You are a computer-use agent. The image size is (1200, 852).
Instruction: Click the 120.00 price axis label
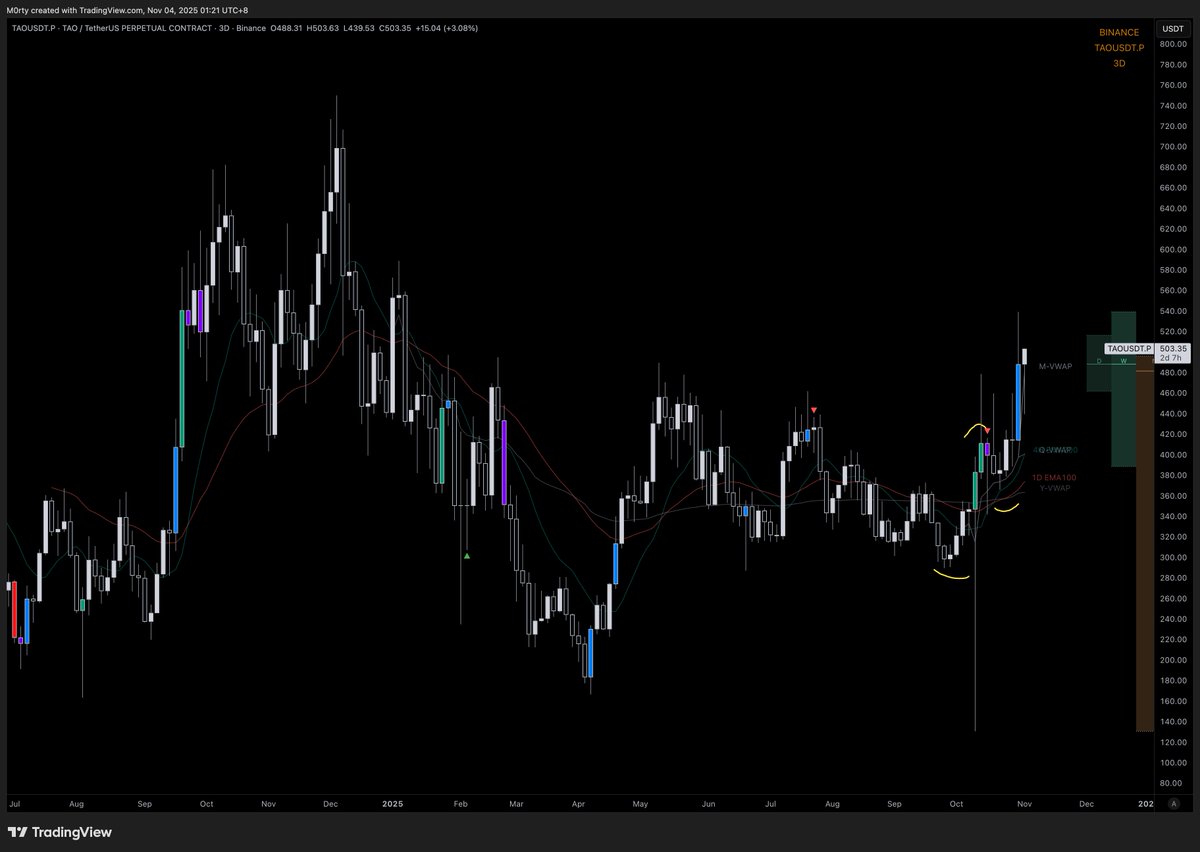click(1172, 742)
